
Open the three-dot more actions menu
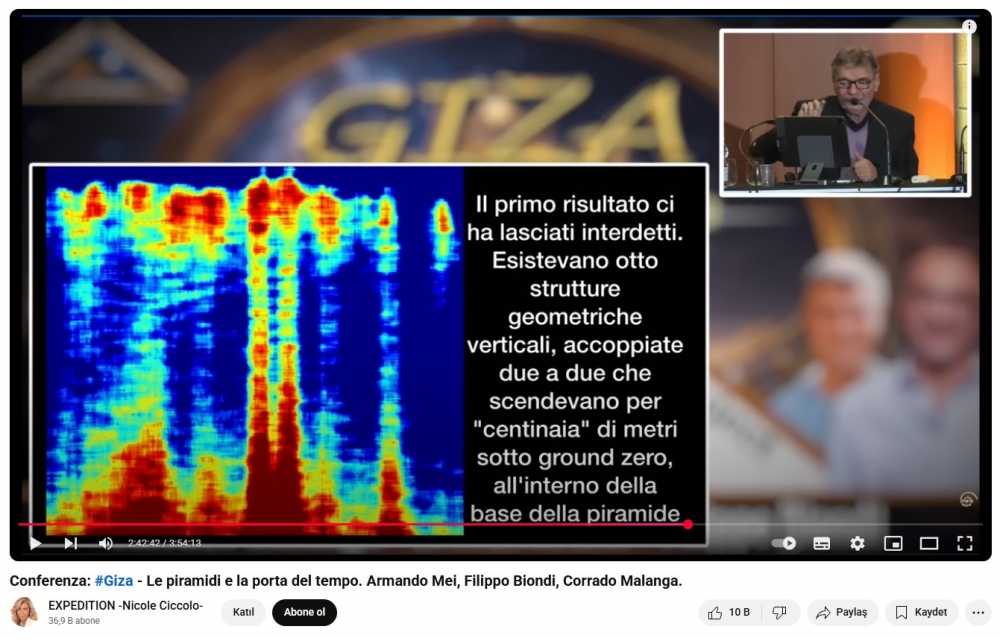978,612
